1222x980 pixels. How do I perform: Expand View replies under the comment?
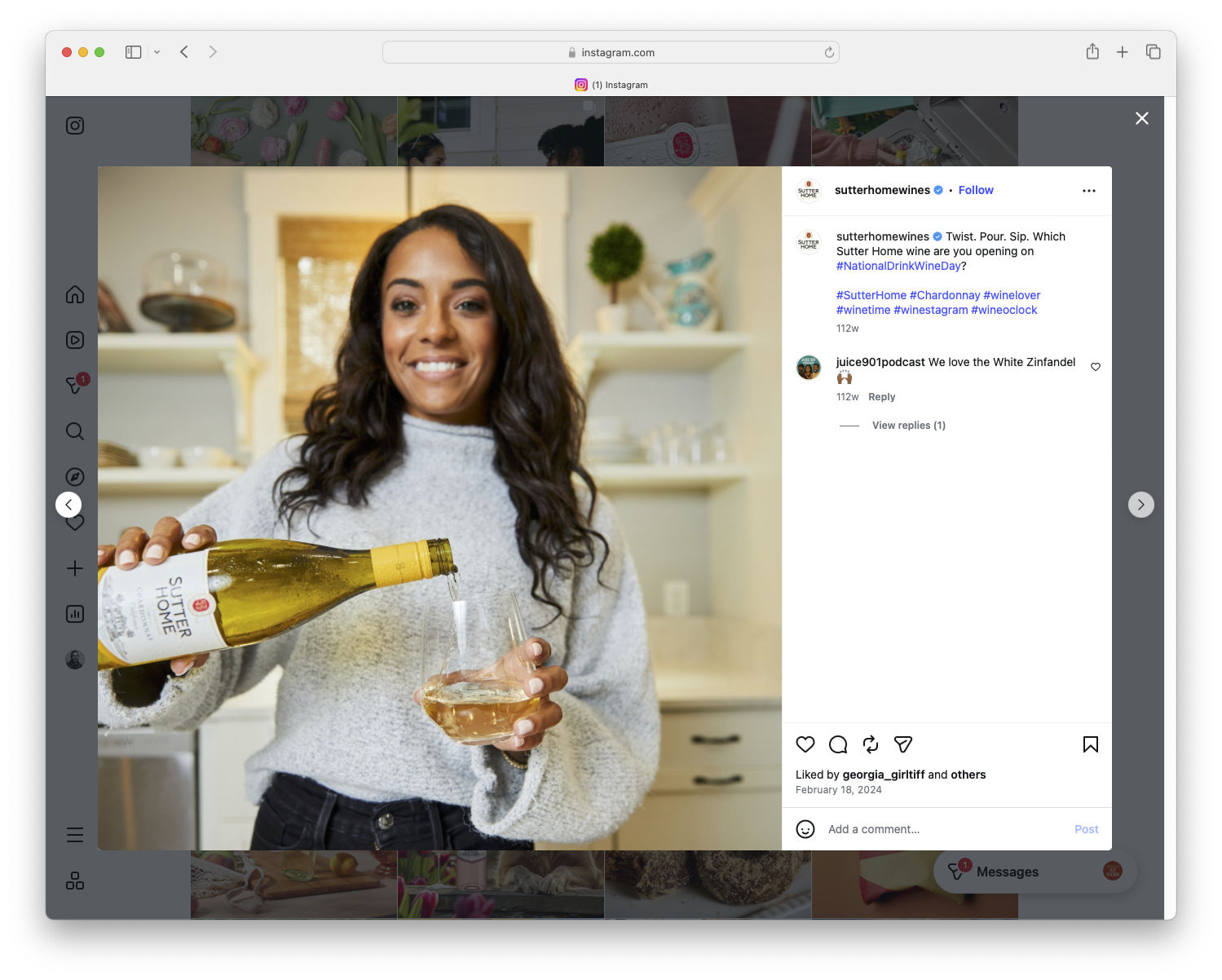point(908,425)
